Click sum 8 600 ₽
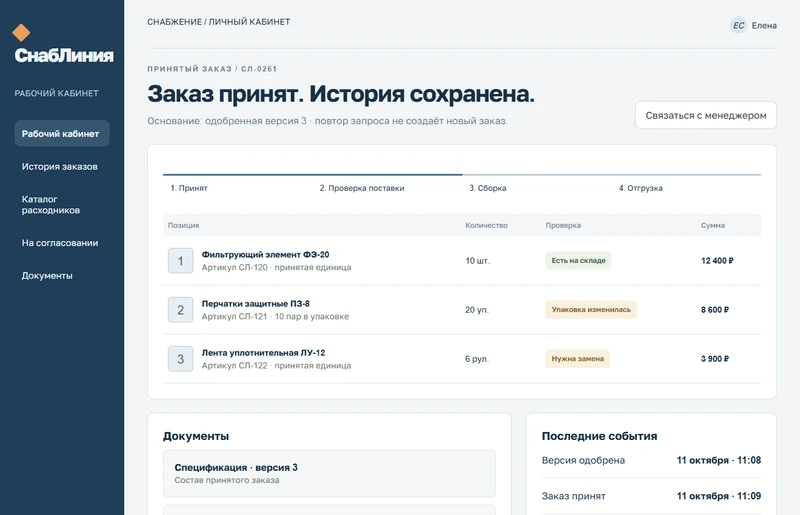Image resolution: width=800 pixels, height=515 pixels. click(715, 310)
